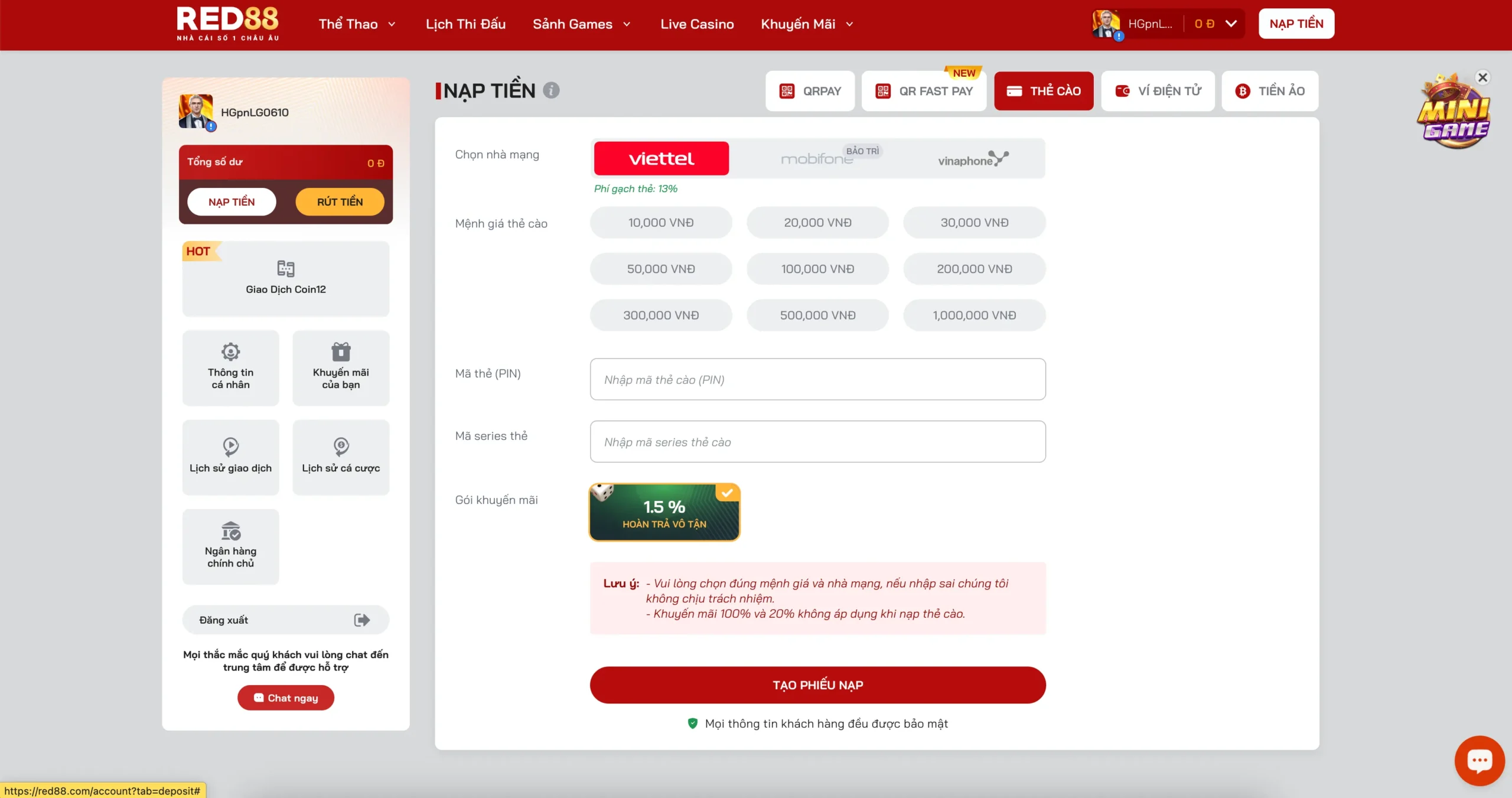Click the Đăng xuất logout arrow icon
The height and width of the screenshot is (798, 1512).
pos(361,620)
